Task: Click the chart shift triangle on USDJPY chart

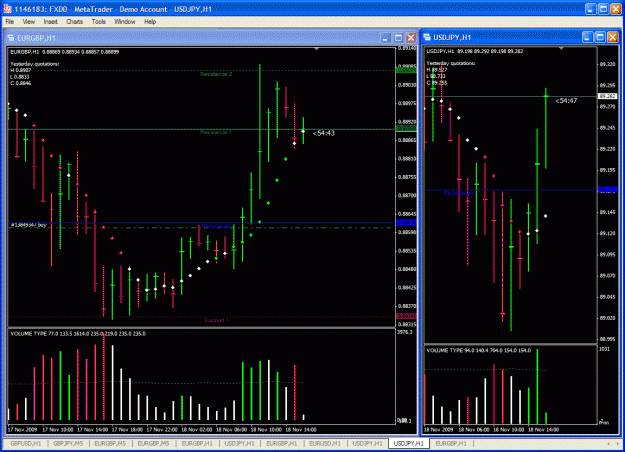Action: [561, 48]
